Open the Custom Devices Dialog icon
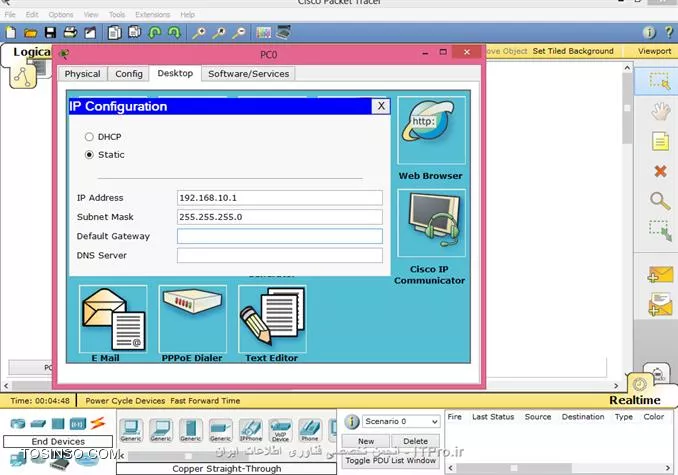 284,32
